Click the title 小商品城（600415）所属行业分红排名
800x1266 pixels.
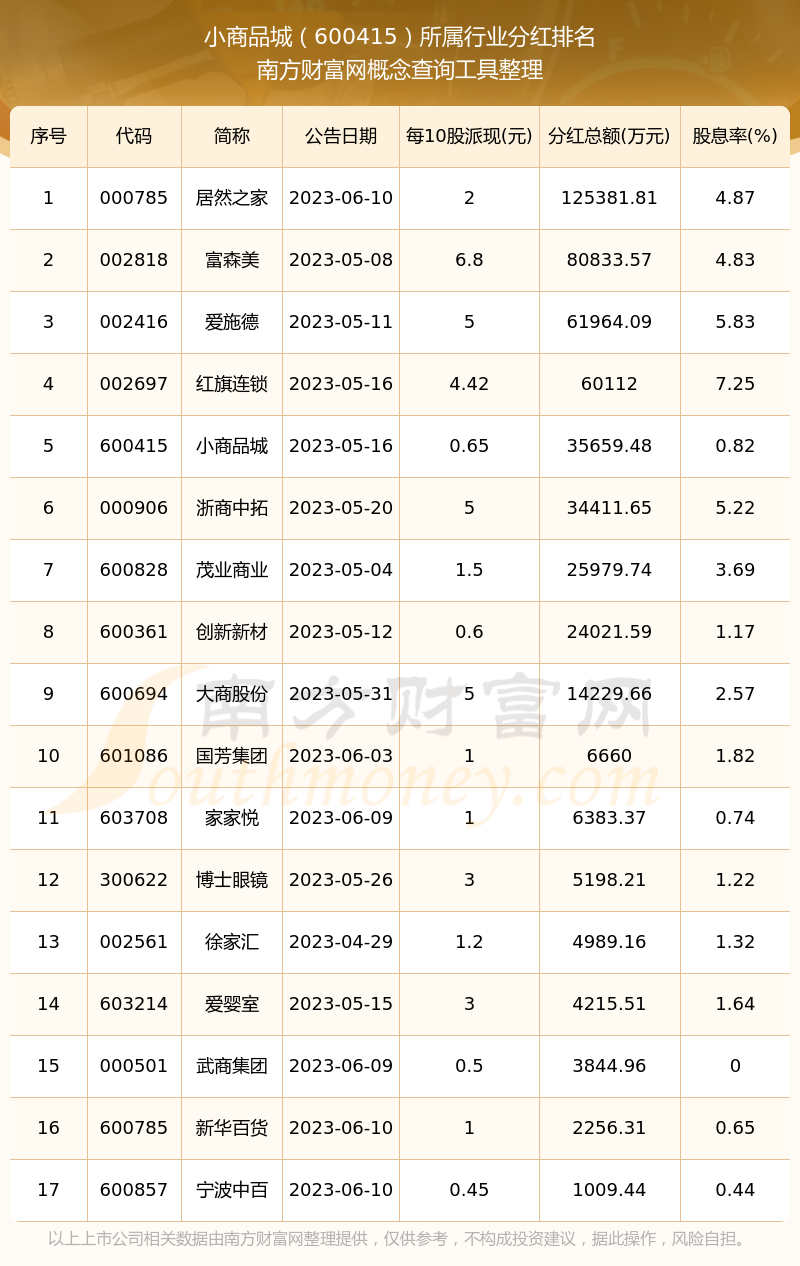coord(400,37)
